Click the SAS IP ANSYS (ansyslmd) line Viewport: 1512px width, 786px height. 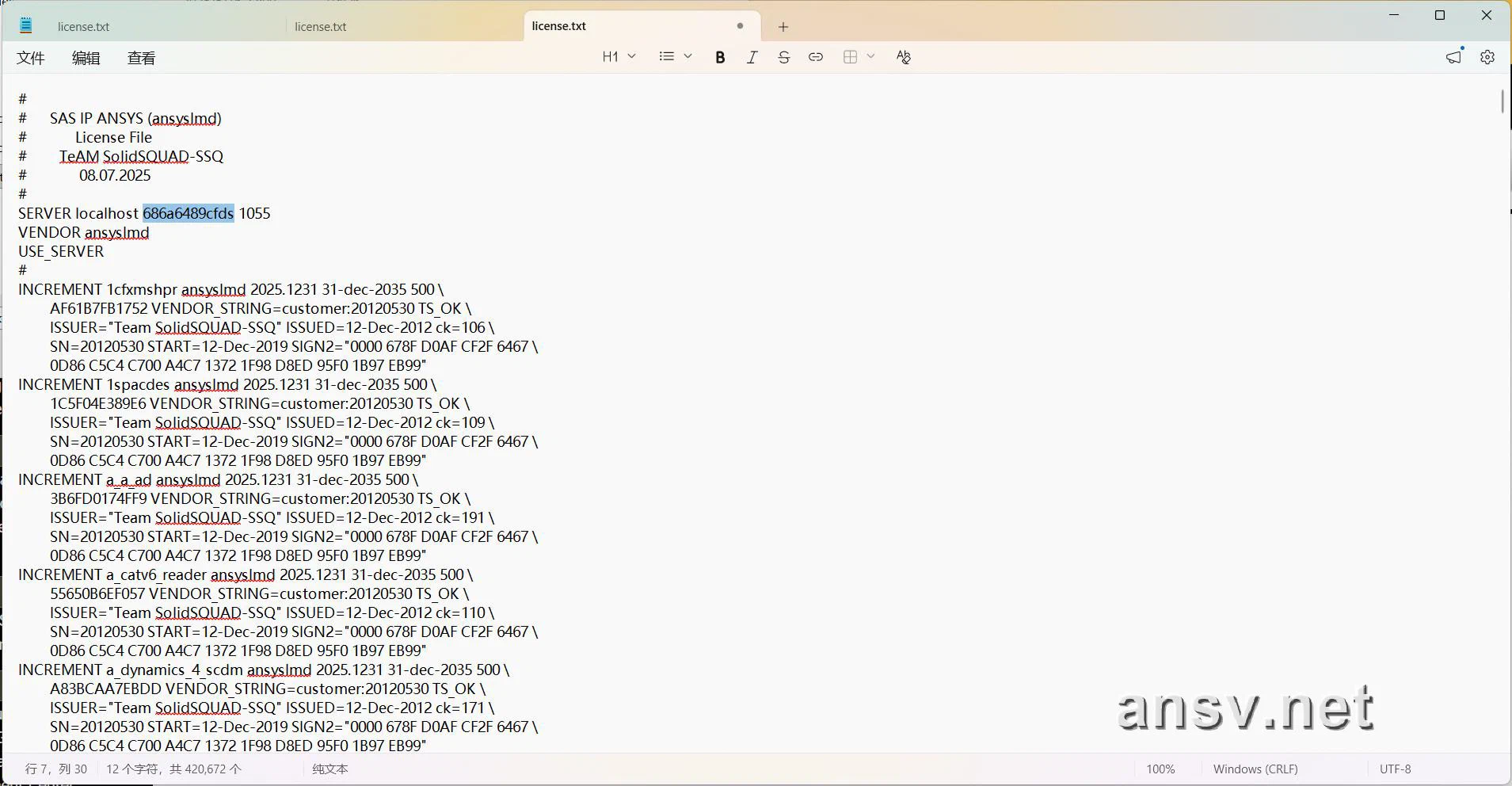(135, 118)
